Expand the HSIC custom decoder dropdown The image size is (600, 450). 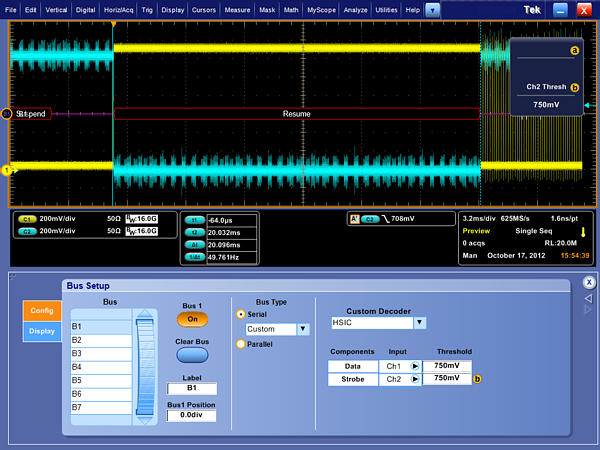419,323
